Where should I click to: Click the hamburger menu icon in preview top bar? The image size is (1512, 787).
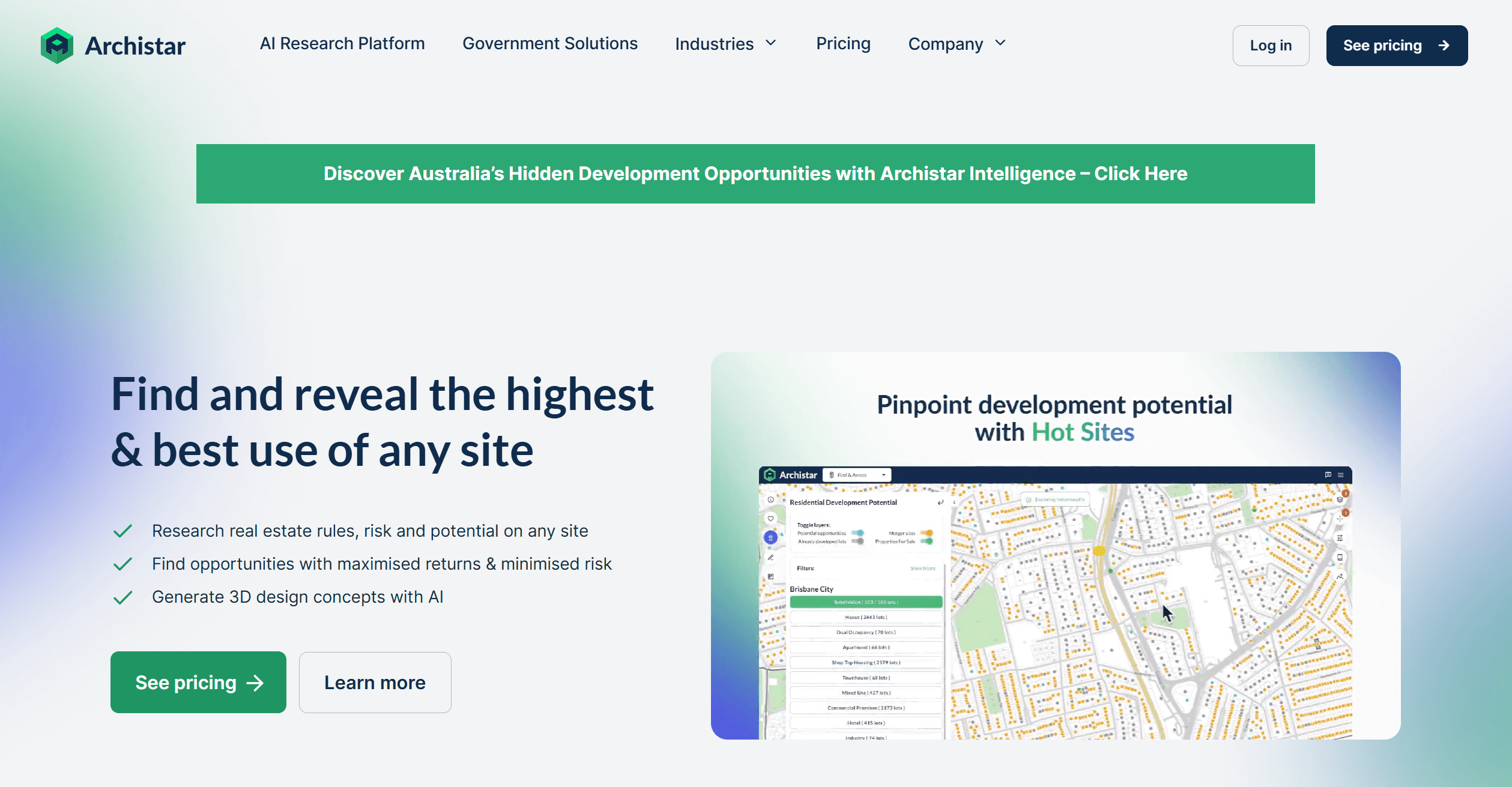point(1340,475)
